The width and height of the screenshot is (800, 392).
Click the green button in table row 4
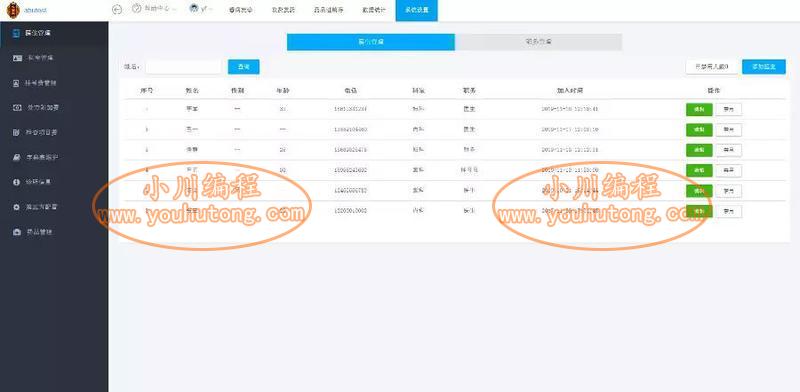pos(699,170)
